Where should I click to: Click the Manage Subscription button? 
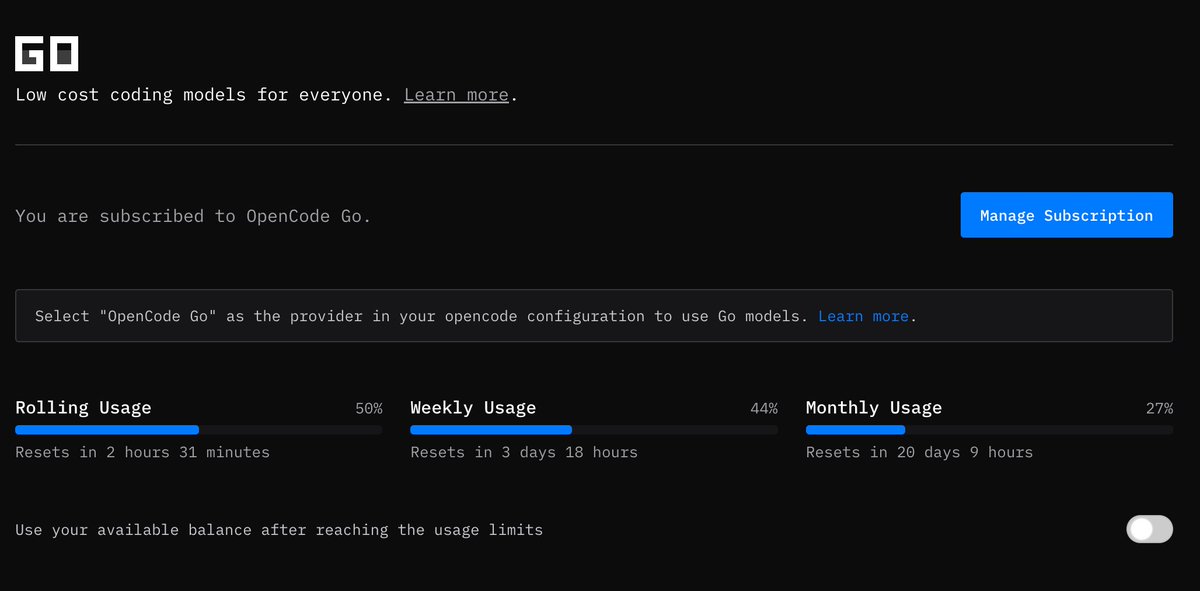click(1066, 215)
